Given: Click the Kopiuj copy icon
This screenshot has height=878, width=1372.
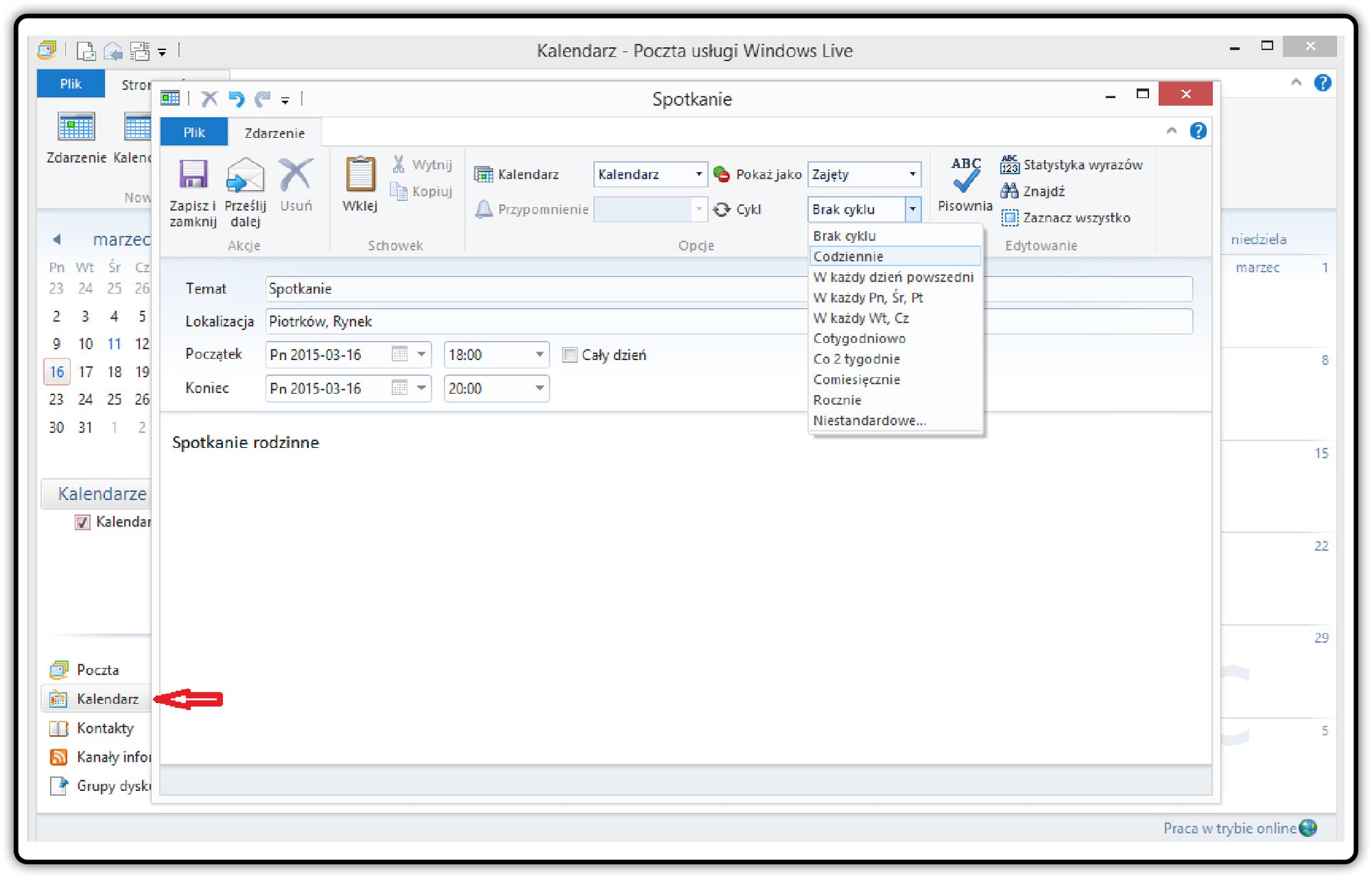Looking at the screenshot, I should pos(399,191).
